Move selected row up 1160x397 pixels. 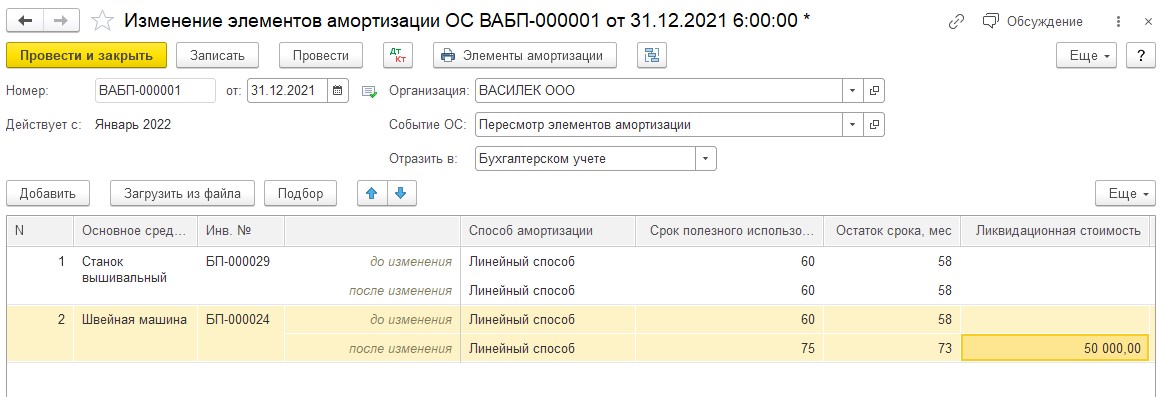click(372, 194)
